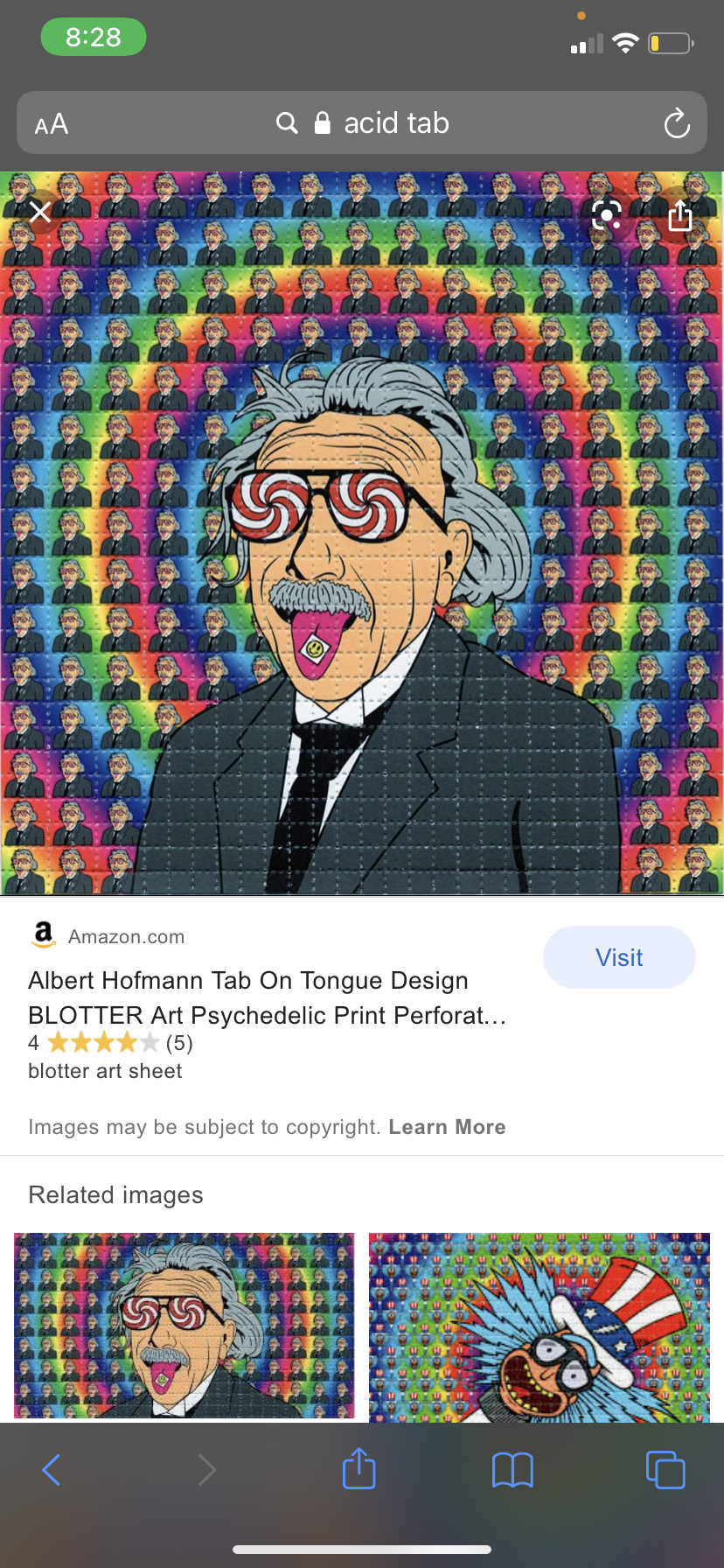Go back with Safari back arrow
This screenshot has width=724, height=1568.
click(52, 1470)
